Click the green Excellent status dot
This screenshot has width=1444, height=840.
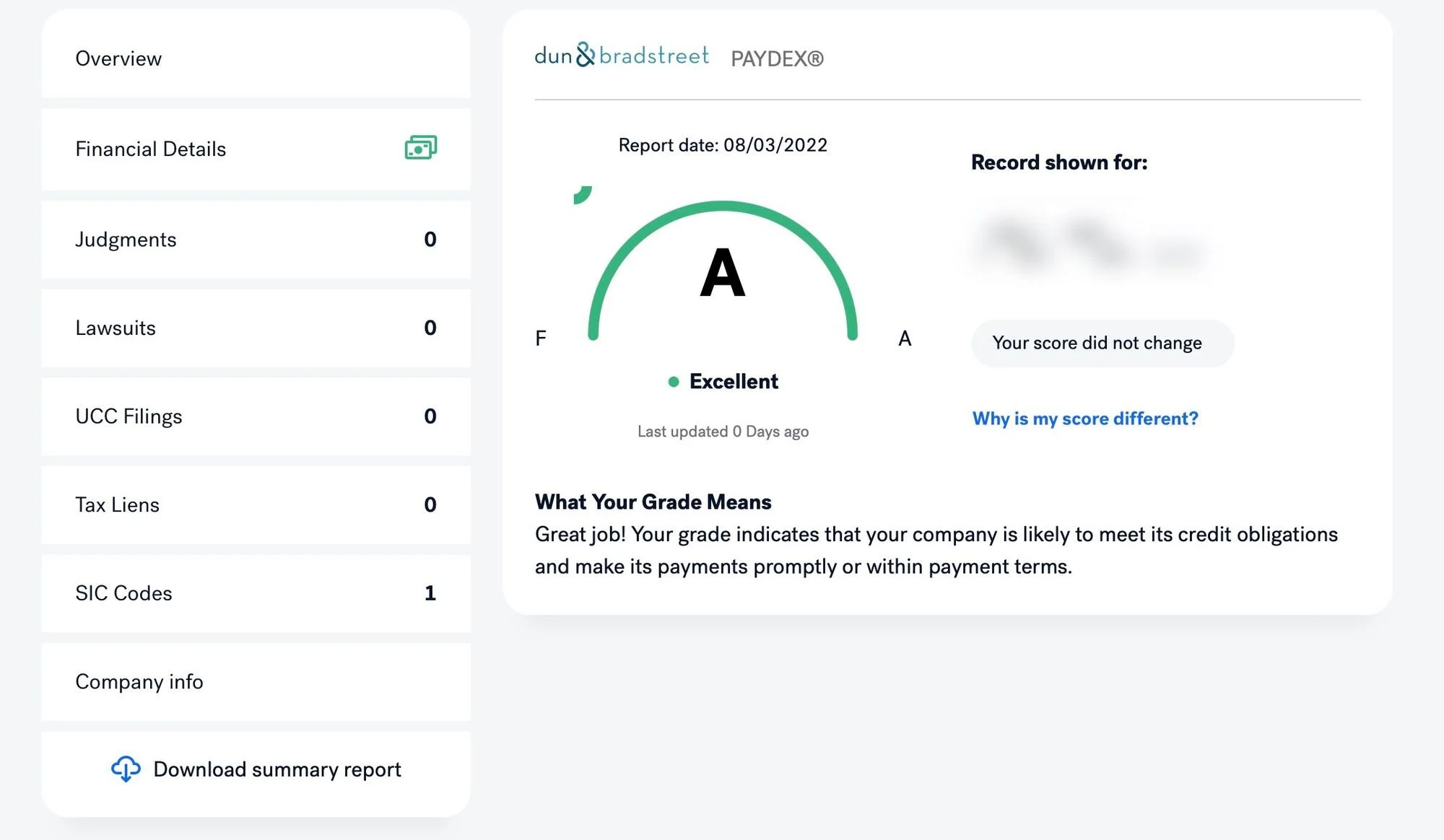pyautogui.click(x=673, y=382)
